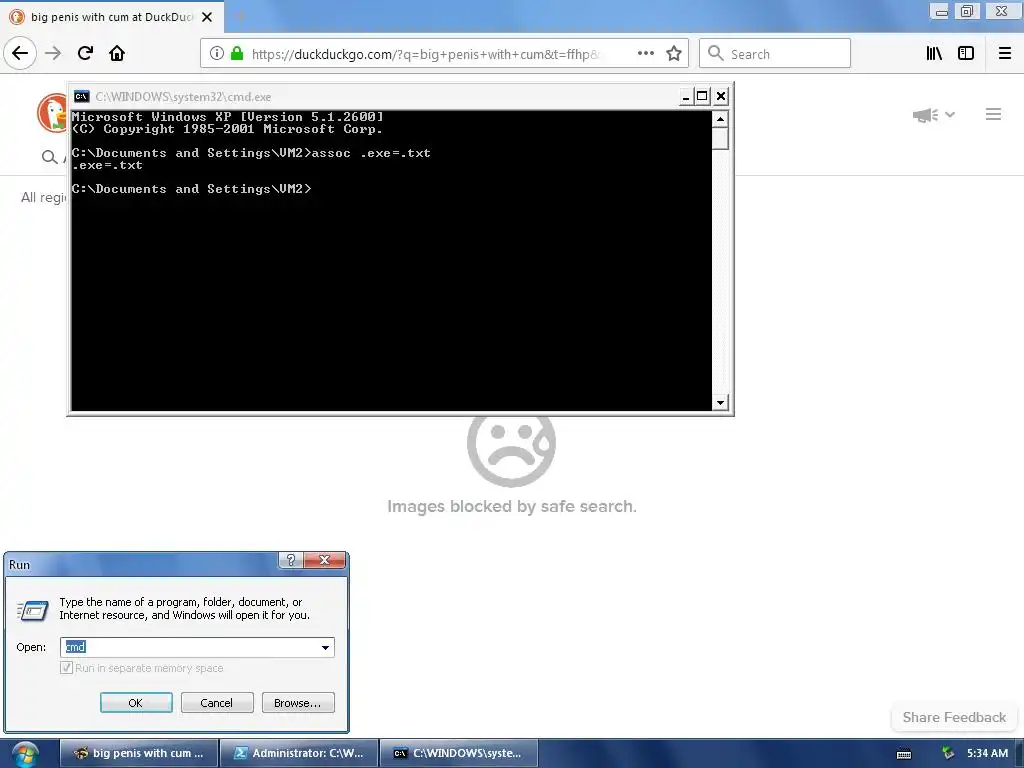The image size is (1024, 768).
Task: Reload the page in Firefox
Action: (x=85, y=54)
